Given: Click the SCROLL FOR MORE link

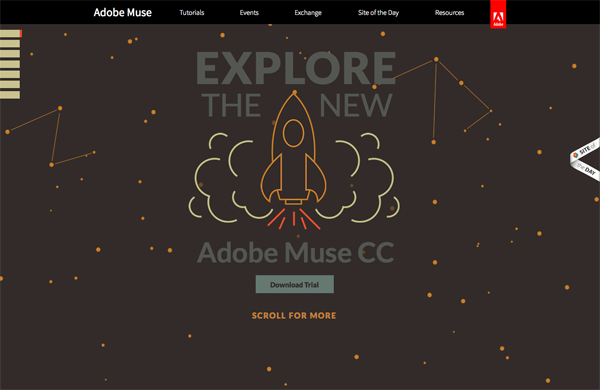Looking at the screenshot, I should coord(294,316).
